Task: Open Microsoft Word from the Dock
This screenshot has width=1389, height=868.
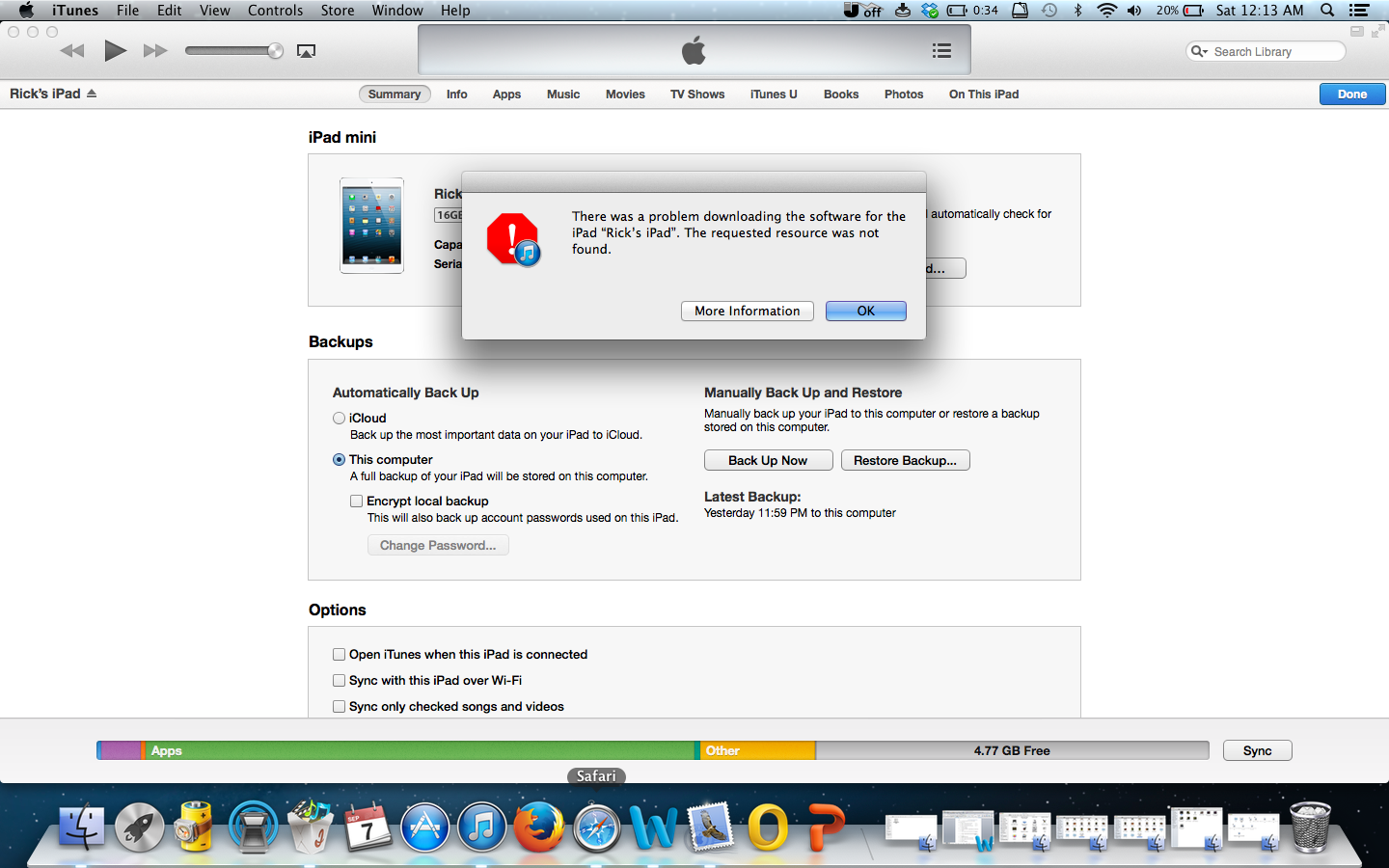Action: pyautogui.click(x=654, y=827)
